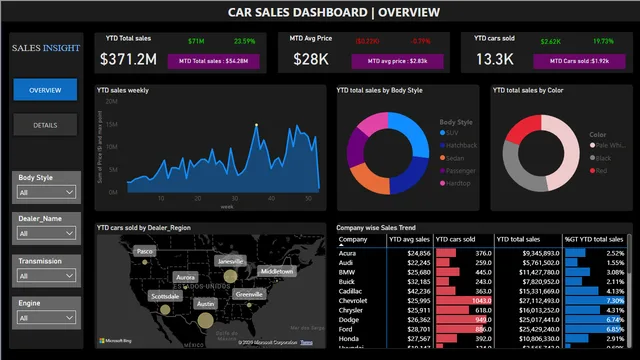This screenshot has width=640, height=360.
Task: Select the Dodge row in table
Action: click(x=481, y=320)
